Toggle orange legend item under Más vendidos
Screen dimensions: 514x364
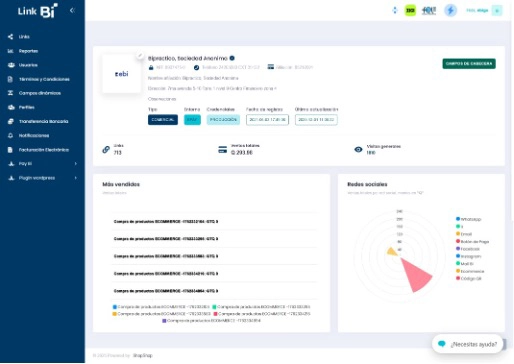click(161, 314)
